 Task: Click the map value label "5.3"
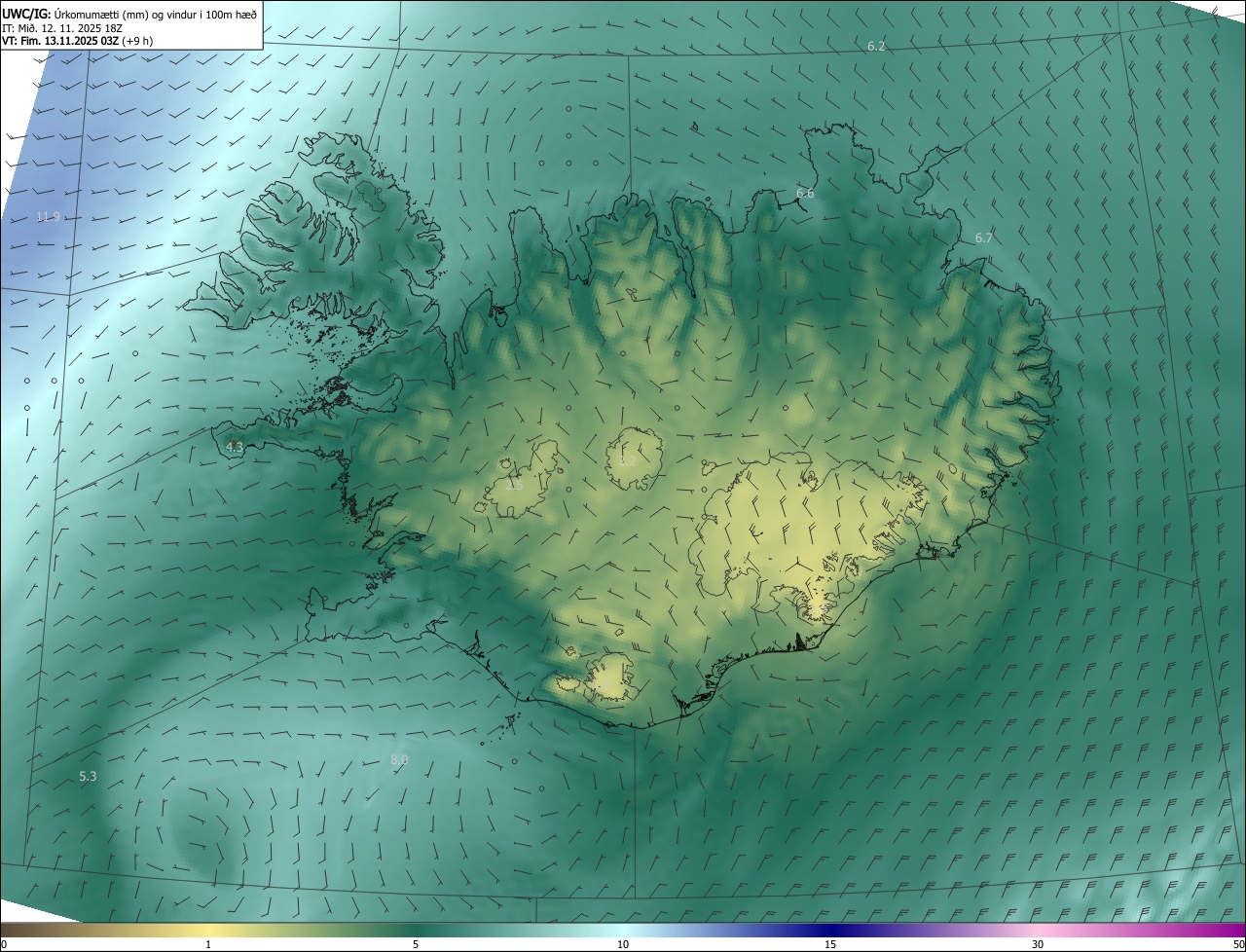88,776
